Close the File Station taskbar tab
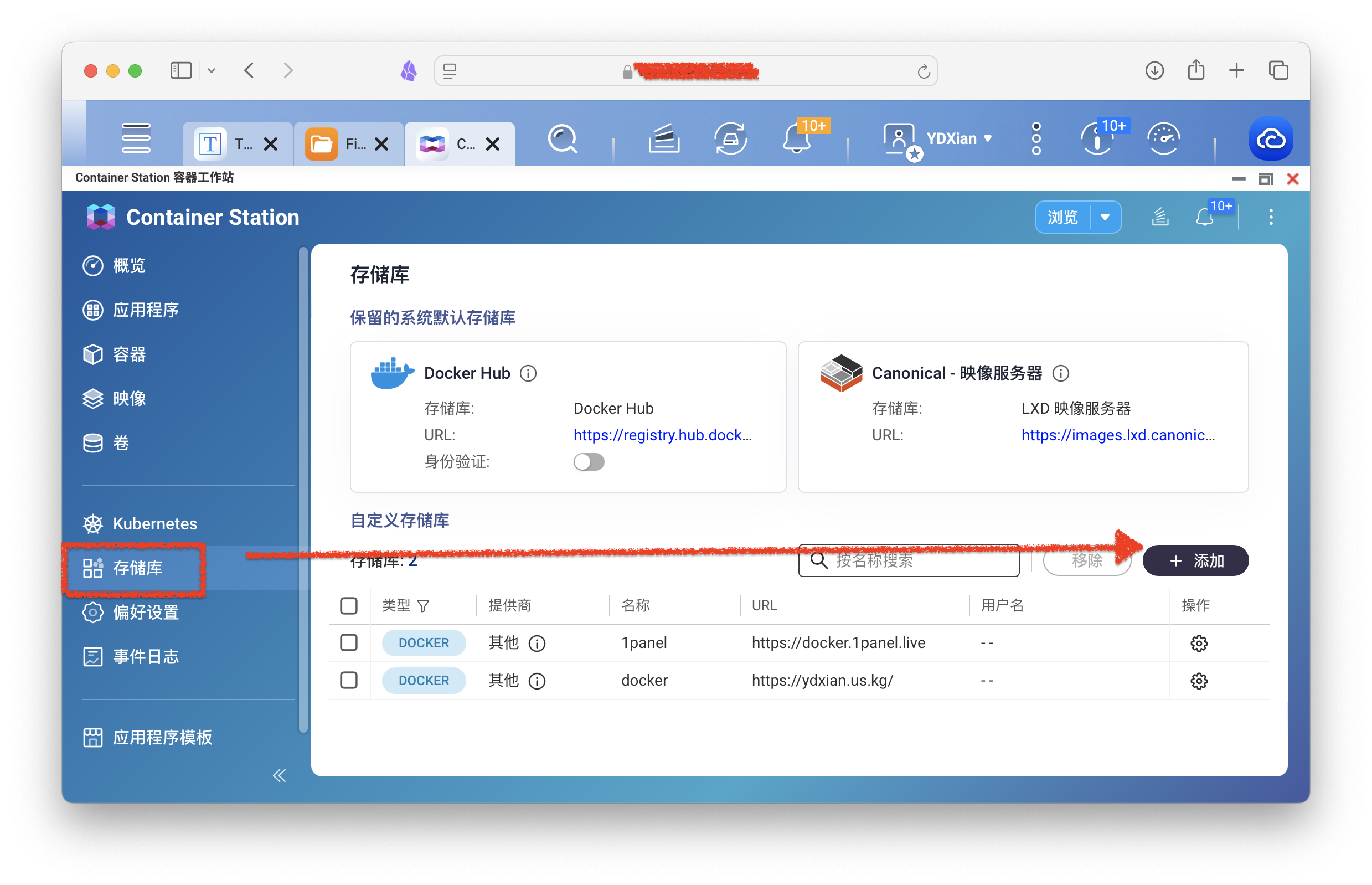Viewport: 1372px width, 885px height. click(x=381, y=143)
